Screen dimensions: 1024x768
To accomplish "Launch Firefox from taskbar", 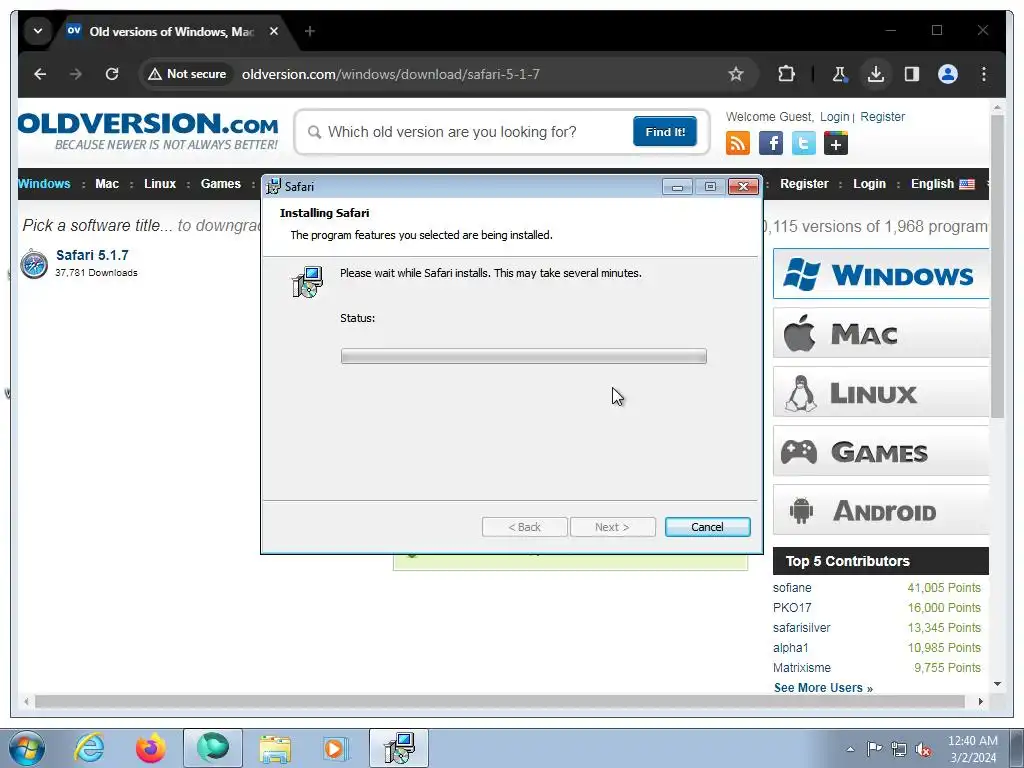I will (x=150, y=748).
